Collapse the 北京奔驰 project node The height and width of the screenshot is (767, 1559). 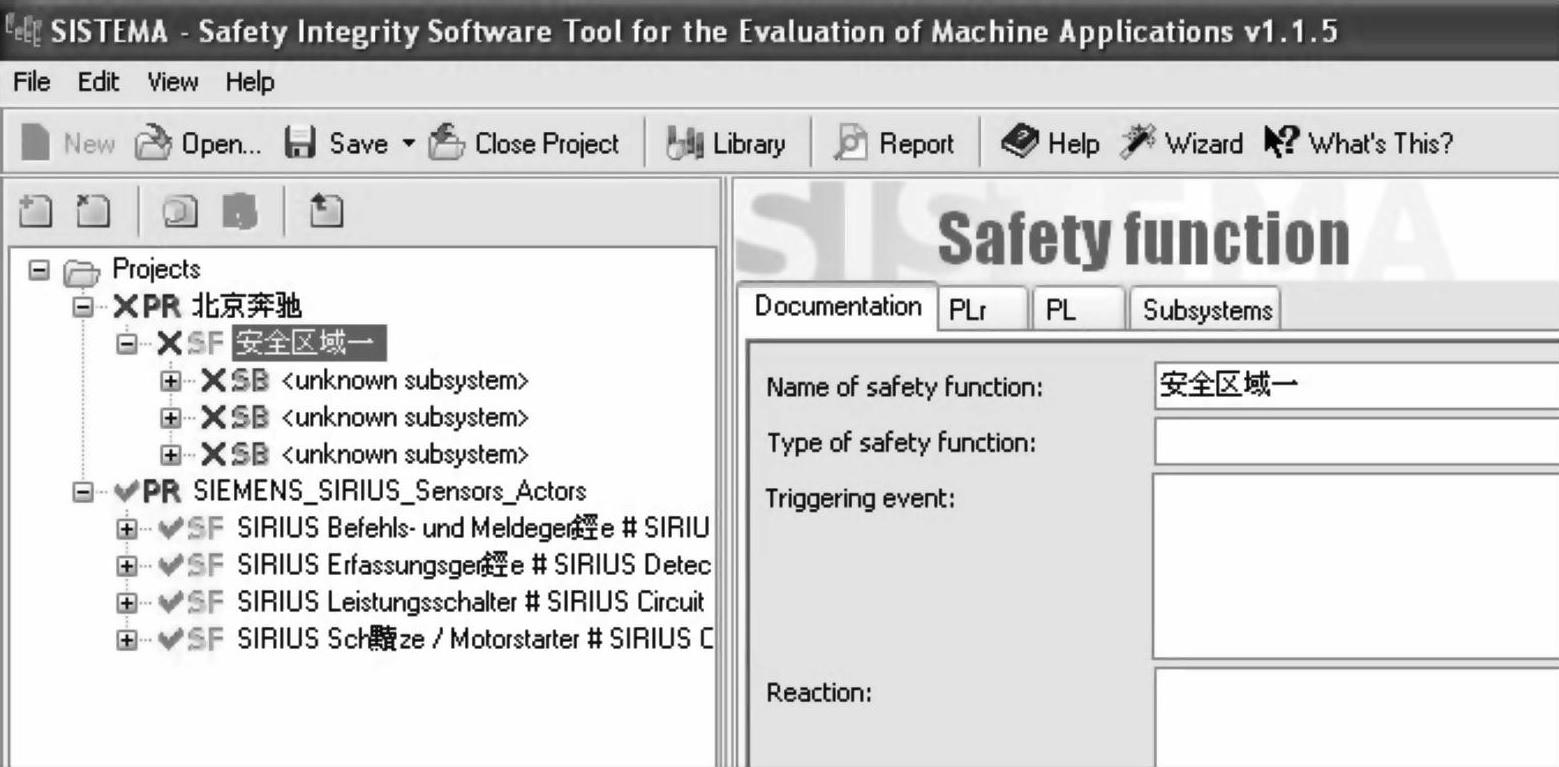click(83, 306)
